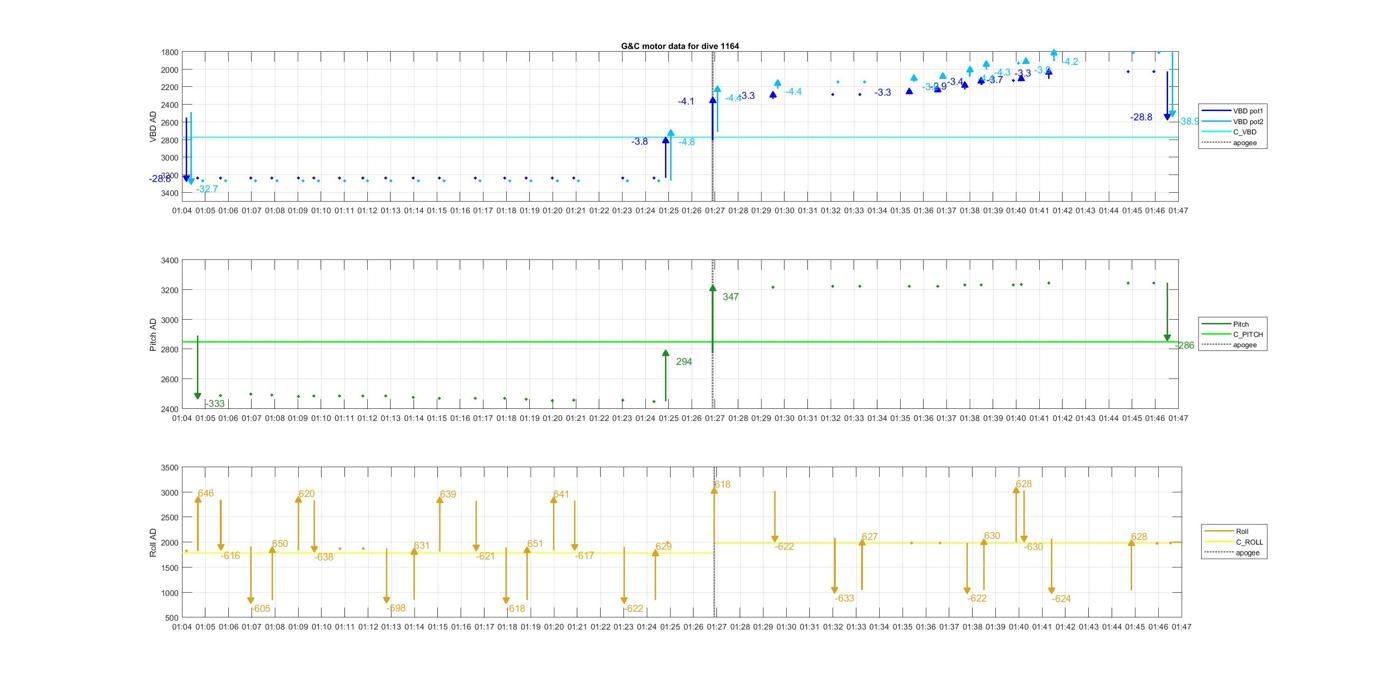This screenshot has width=1400, height=693.
Task: Click the '-638' roll label
Action: click(x=324, y=558)
